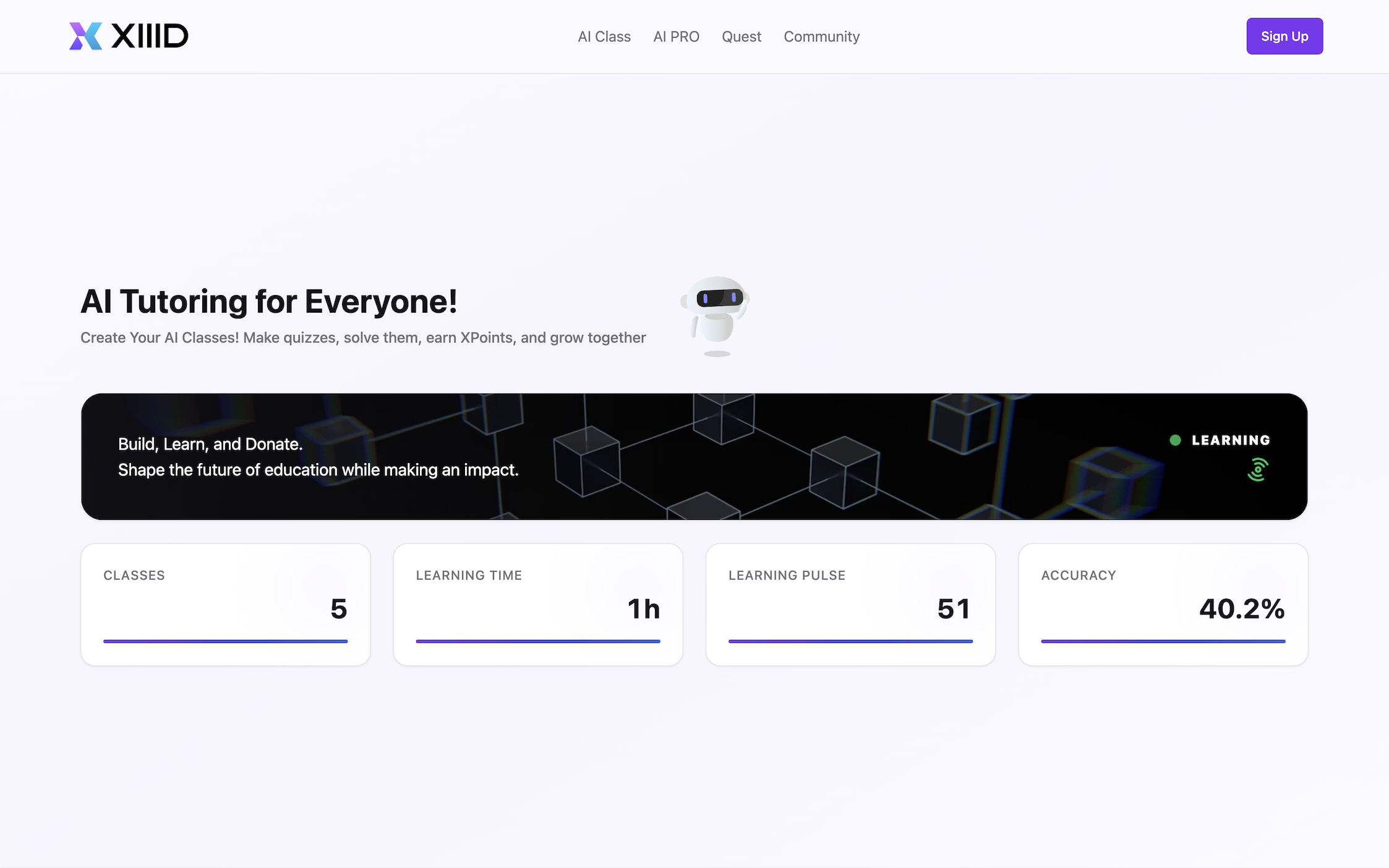This screenshot has width=1389, height=868.
Task: Click the learning pulse value 51
Action: click(x=954, y=609)
